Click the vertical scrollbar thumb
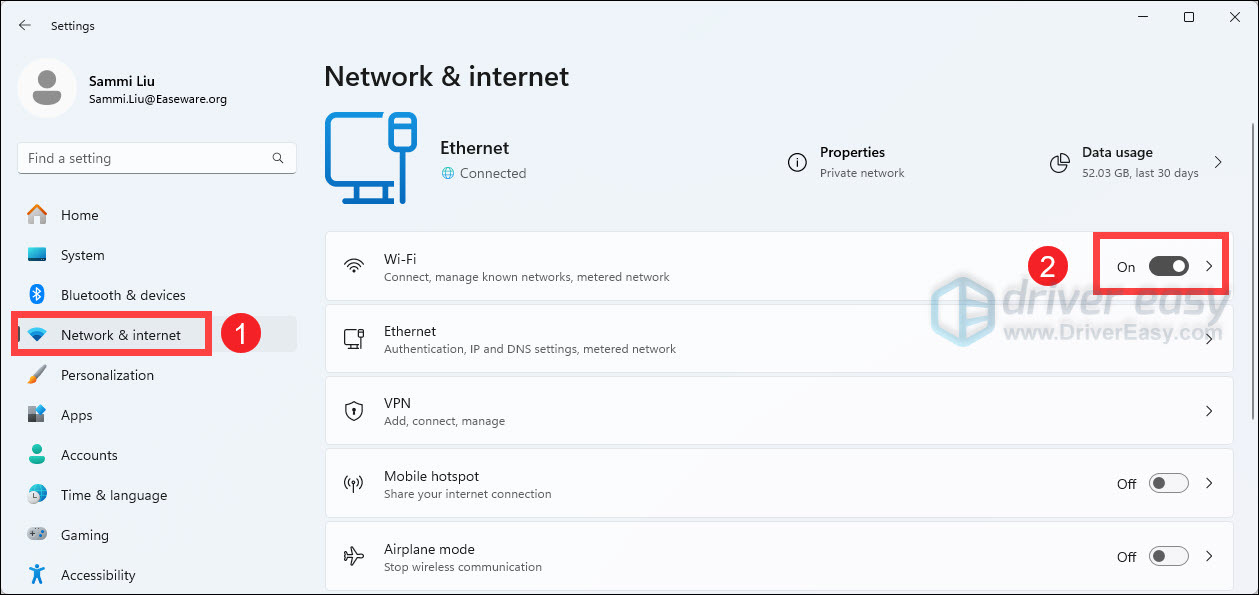Screen dimensions: 1259x595 point(1254,270)
